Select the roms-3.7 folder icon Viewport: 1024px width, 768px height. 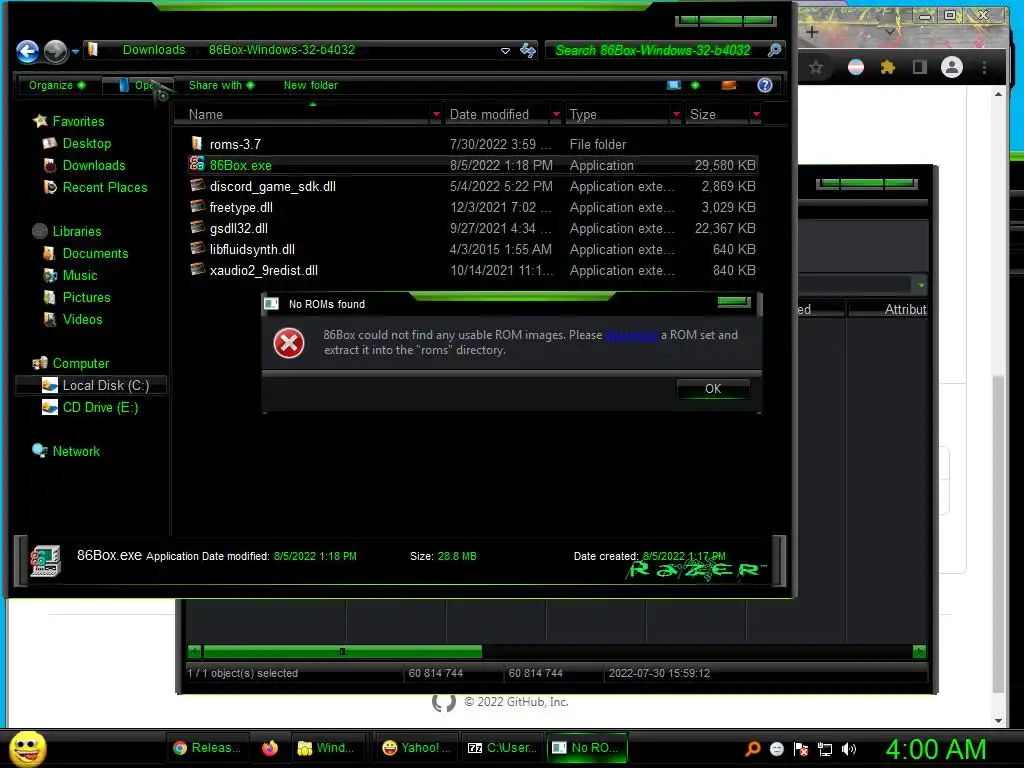[197, 143]
